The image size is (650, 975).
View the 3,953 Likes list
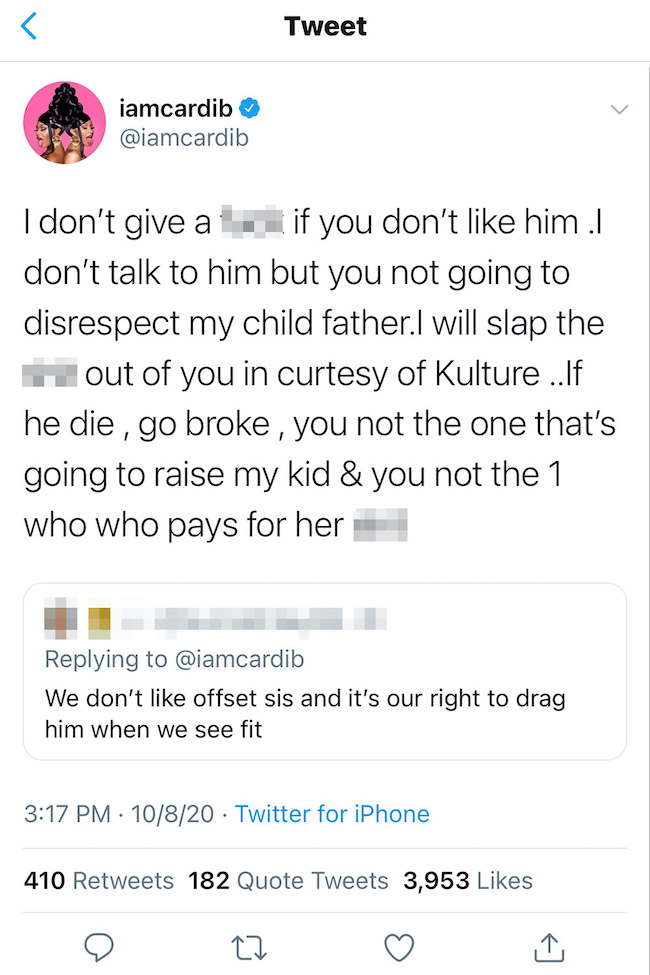[x=467, y=880]
